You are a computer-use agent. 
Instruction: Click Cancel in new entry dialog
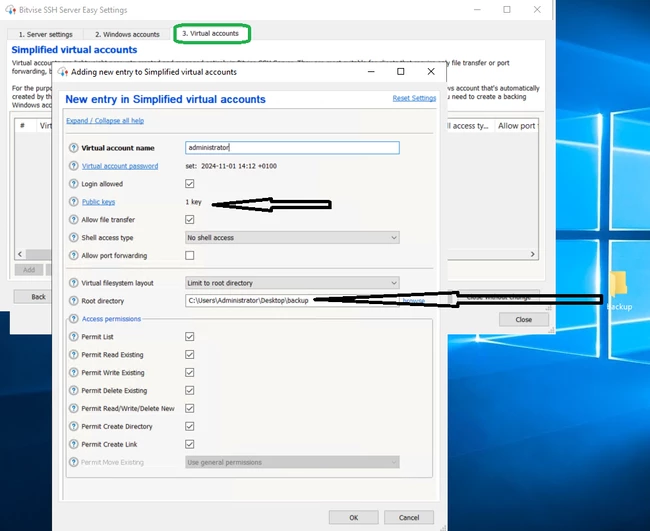(409, 517)
